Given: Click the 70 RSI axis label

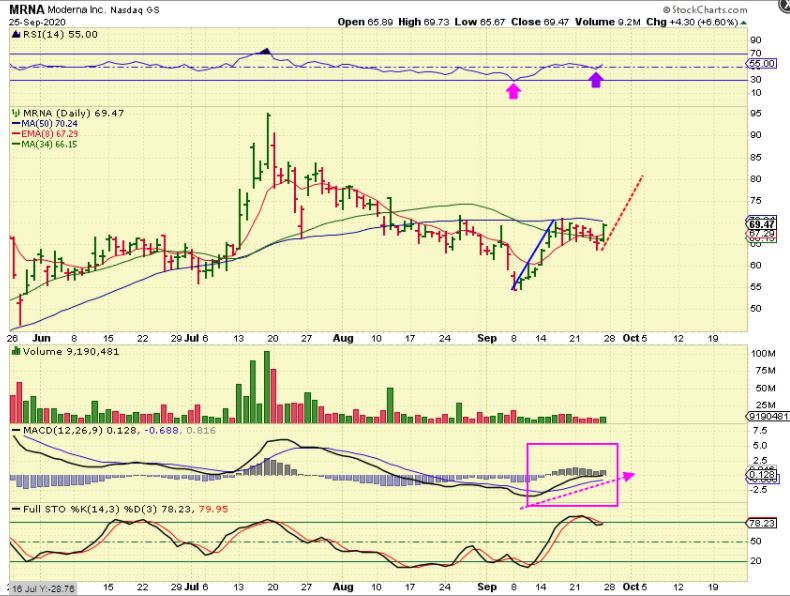Looking at the screenshot, I should pyautogui.click(x=756, y=53).
